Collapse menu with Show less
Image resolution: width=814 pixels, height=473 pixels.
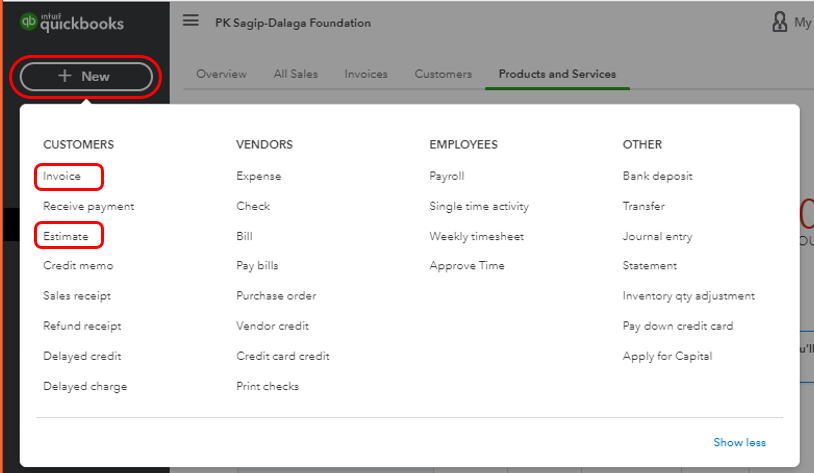click(x=739, y=442)
